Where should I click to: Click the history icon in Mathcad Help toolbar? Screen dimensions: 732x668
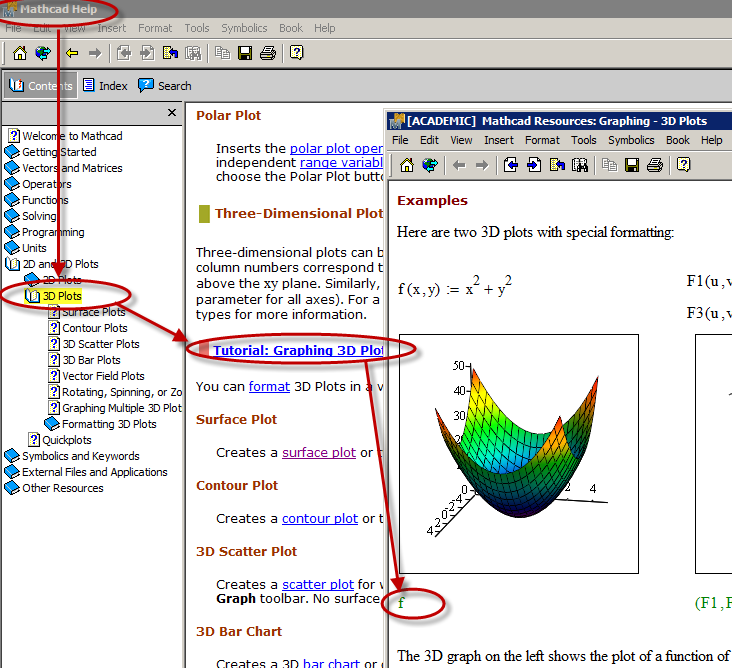tap(170, 53)
